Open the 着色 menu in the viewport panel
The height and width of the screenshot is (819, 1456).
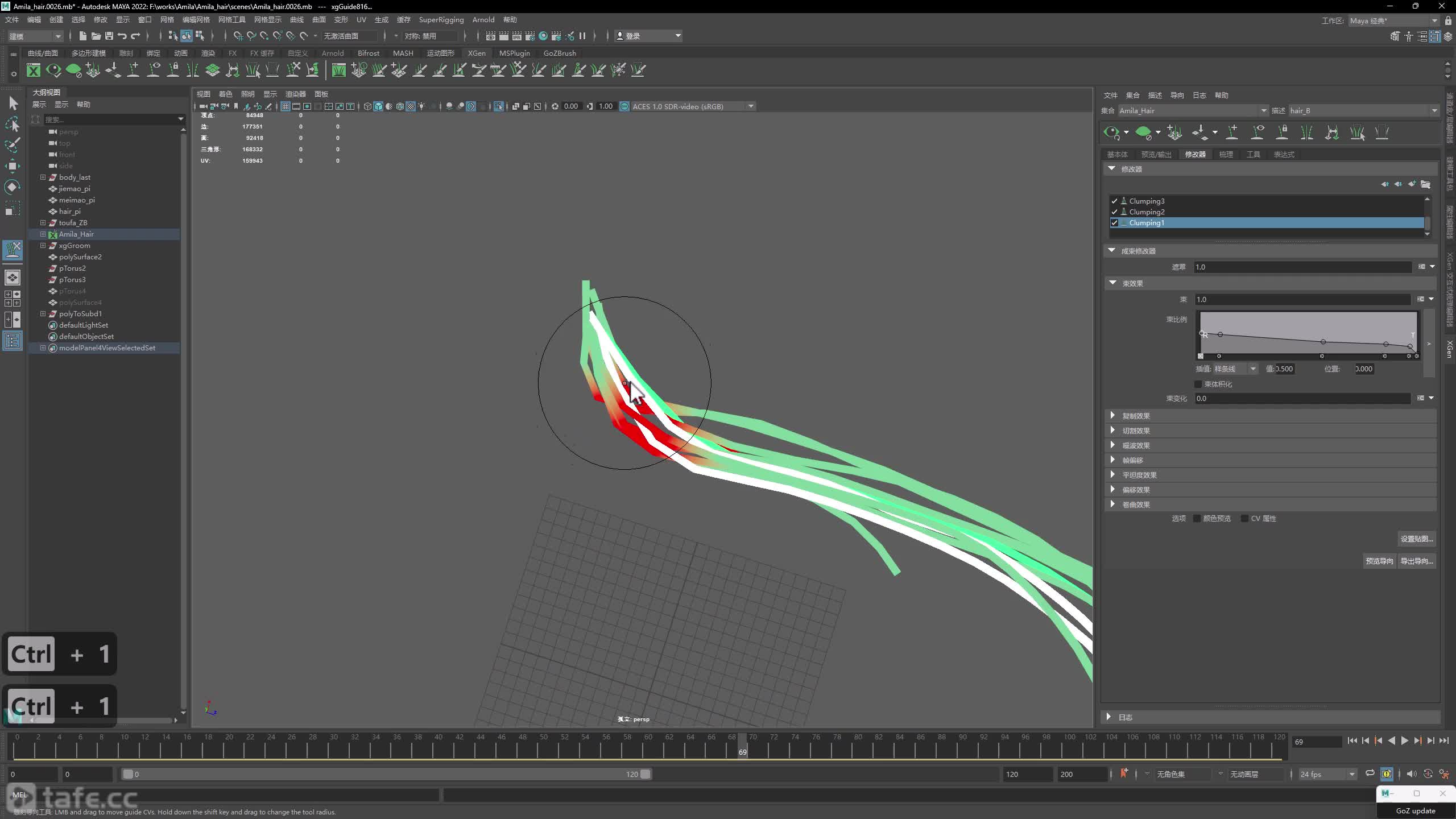click(225, 94)
